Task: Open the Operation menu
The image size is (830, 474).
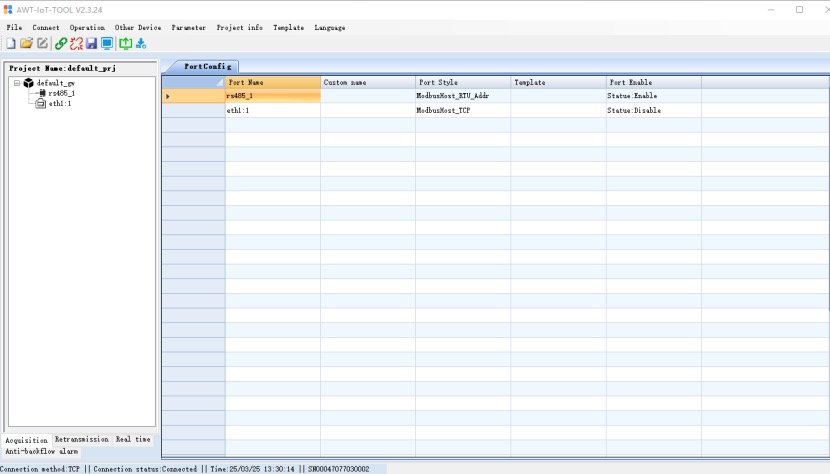Action: pyautogui.click(x=87, y=28)
